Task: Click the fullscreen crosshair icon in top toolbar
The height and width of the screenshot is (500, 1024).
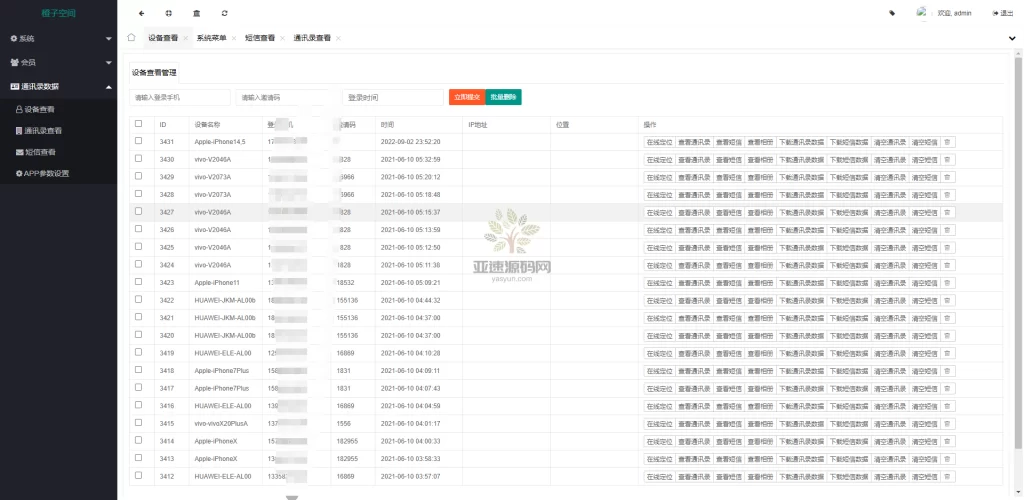Action: tap(169, 13)
